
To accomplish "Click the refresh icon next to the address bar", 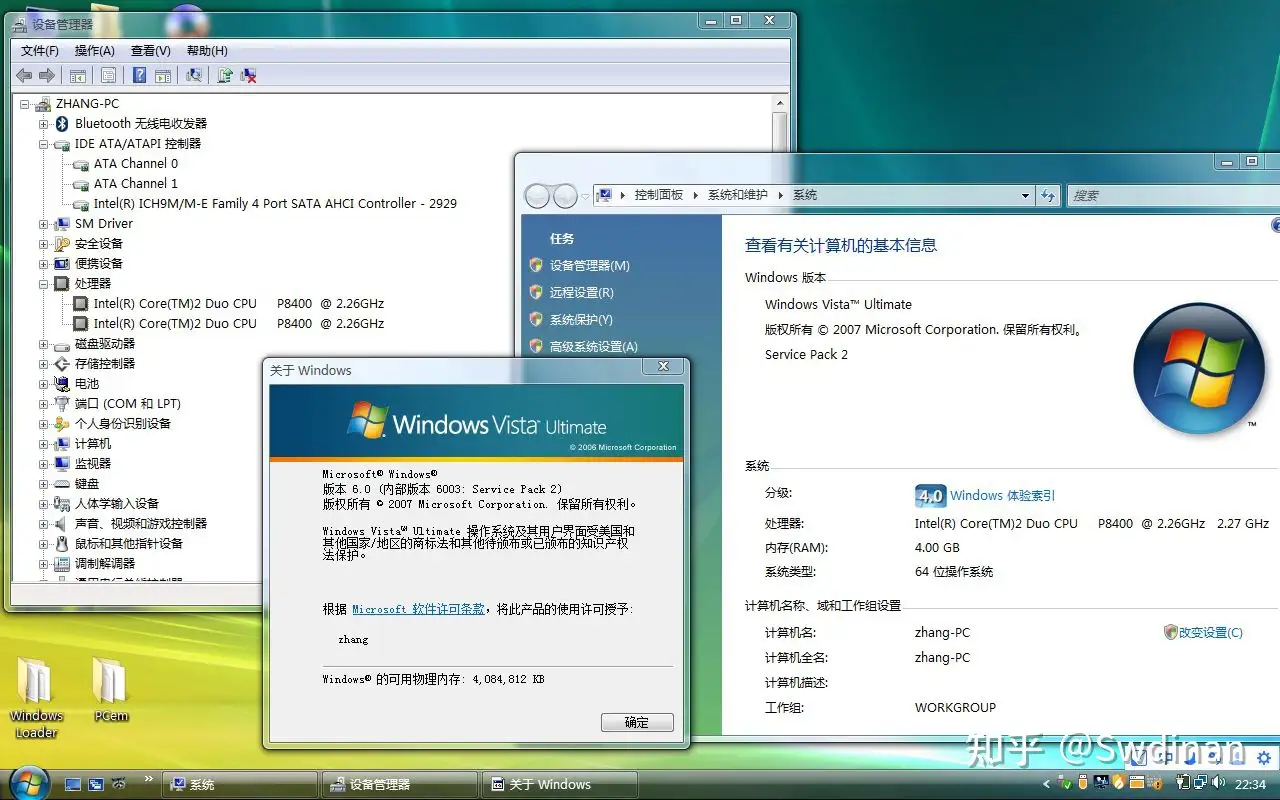I will [1048, 195].
